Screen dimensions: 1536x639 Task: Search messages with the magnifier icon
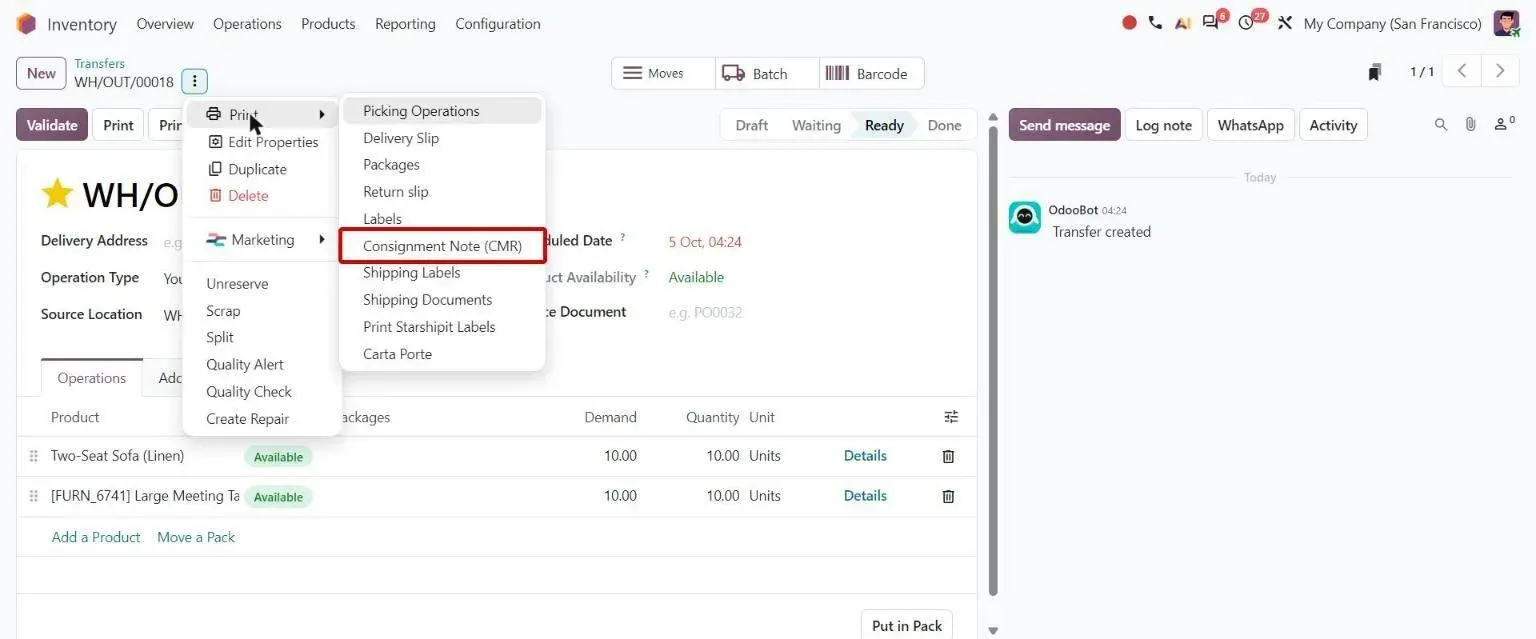click(x=1441, y=125)
